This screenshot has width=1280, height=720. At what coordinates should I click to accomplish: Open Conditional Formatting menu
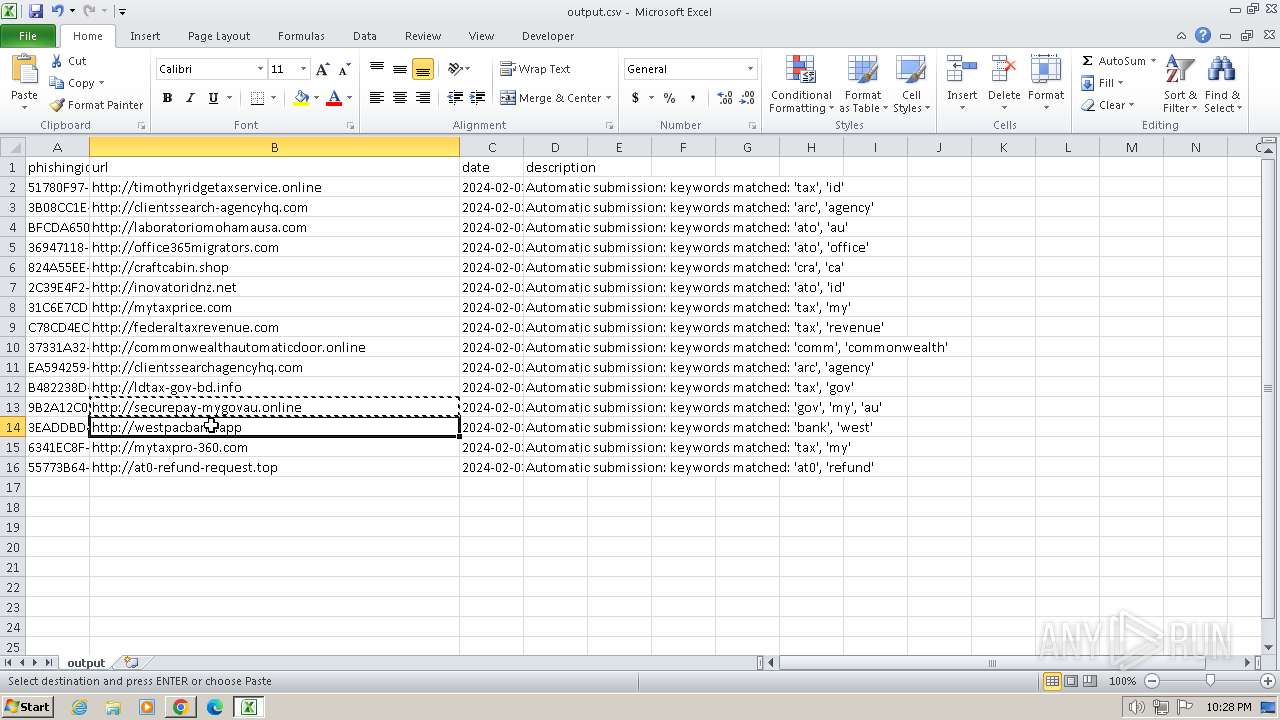click(x=801, y=85)
